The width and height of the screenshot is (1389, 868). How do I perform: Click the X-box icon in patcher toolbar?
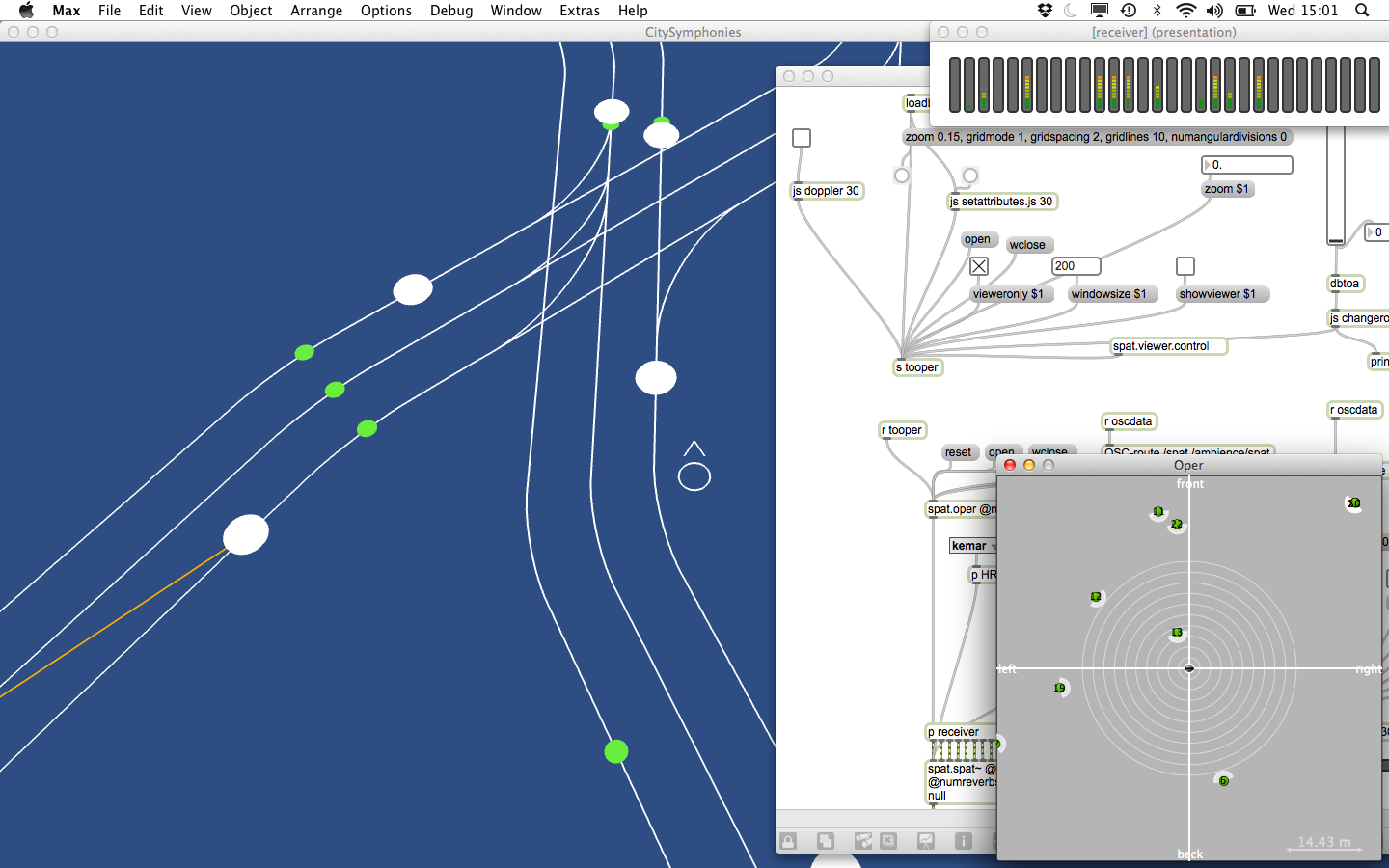point(888,841)
